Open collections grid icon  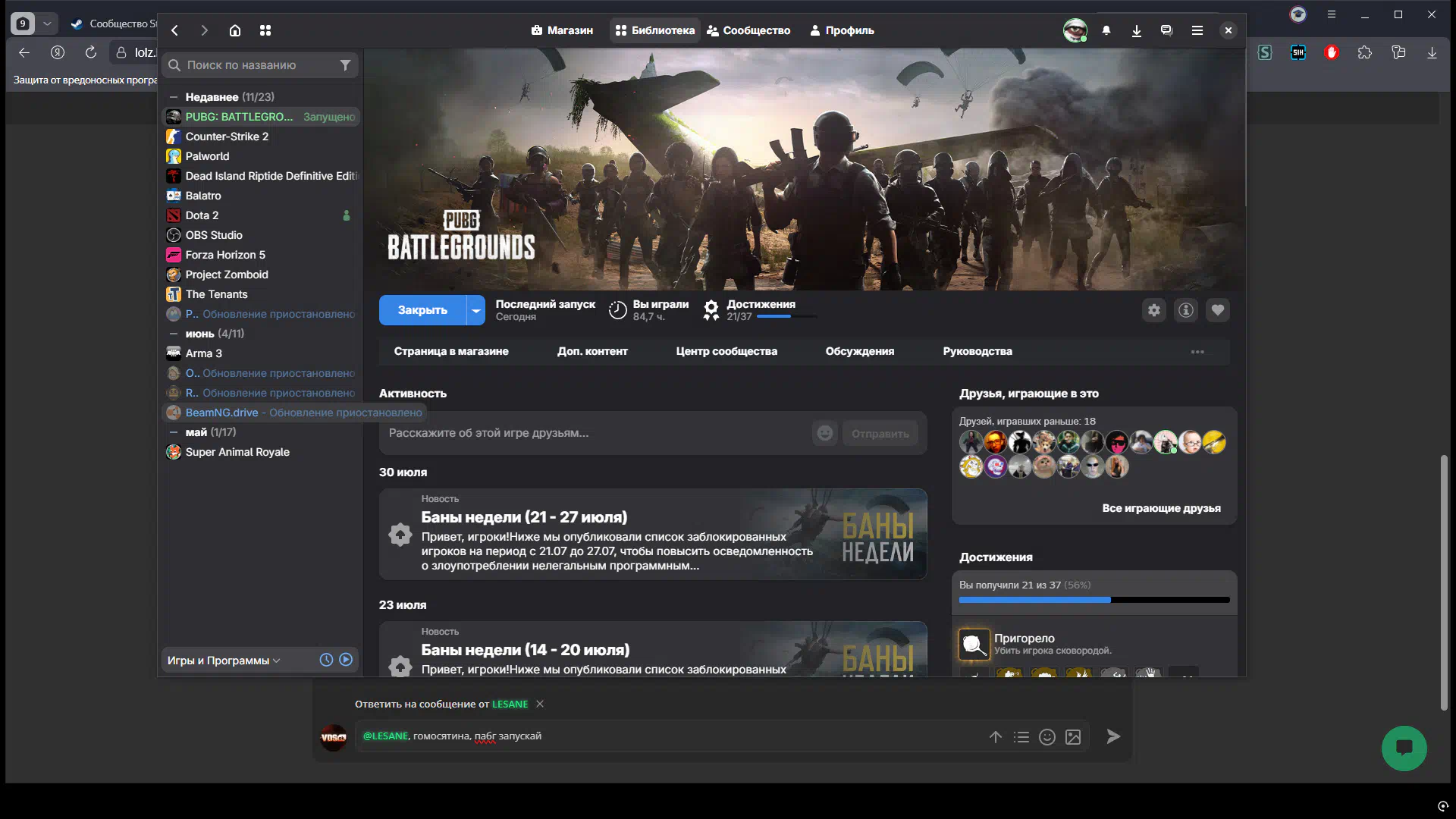(265, 30)
